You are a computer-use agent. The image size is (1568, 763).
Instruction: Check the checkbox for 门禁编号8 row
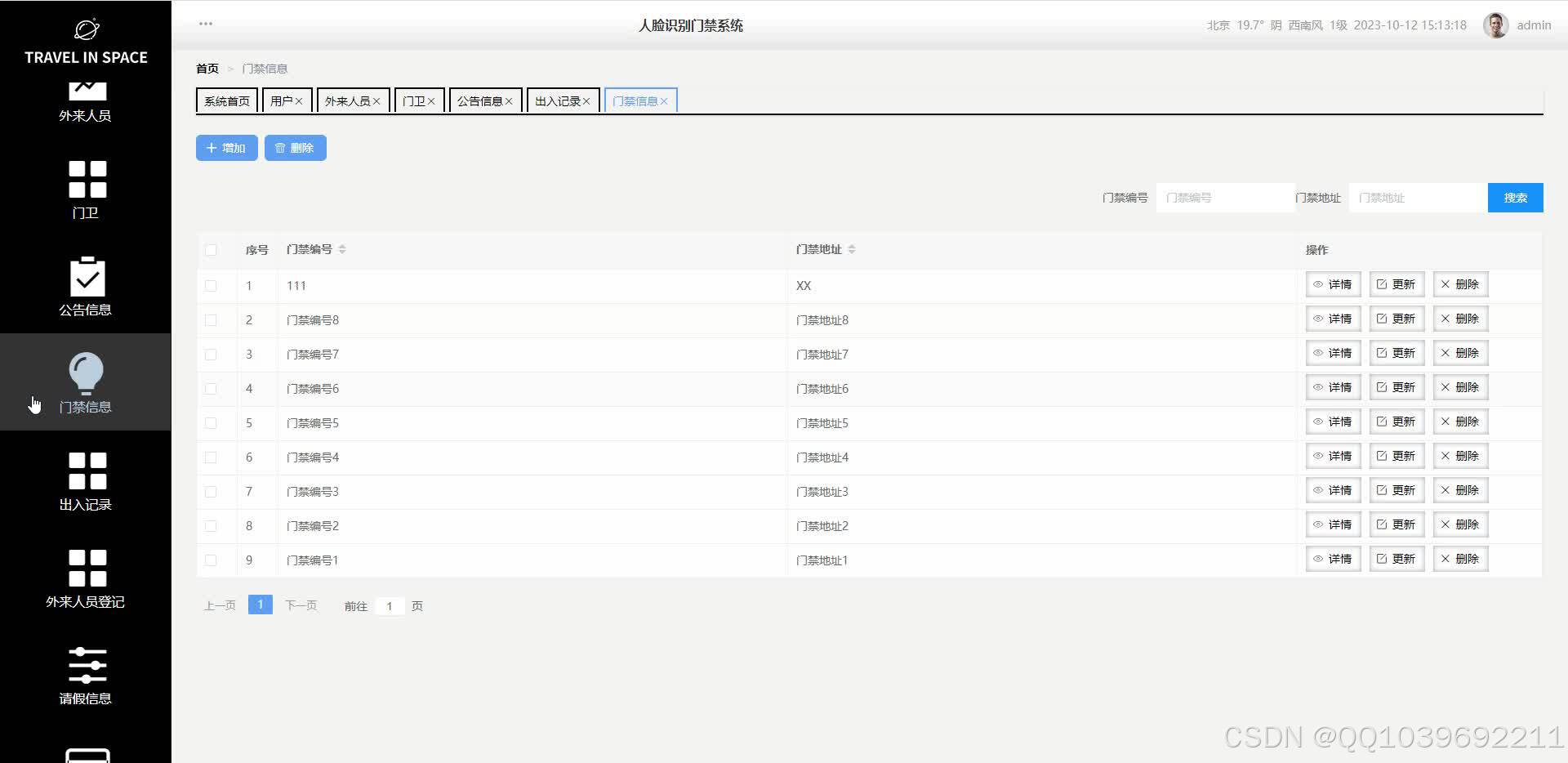click(x=211, y=320)
